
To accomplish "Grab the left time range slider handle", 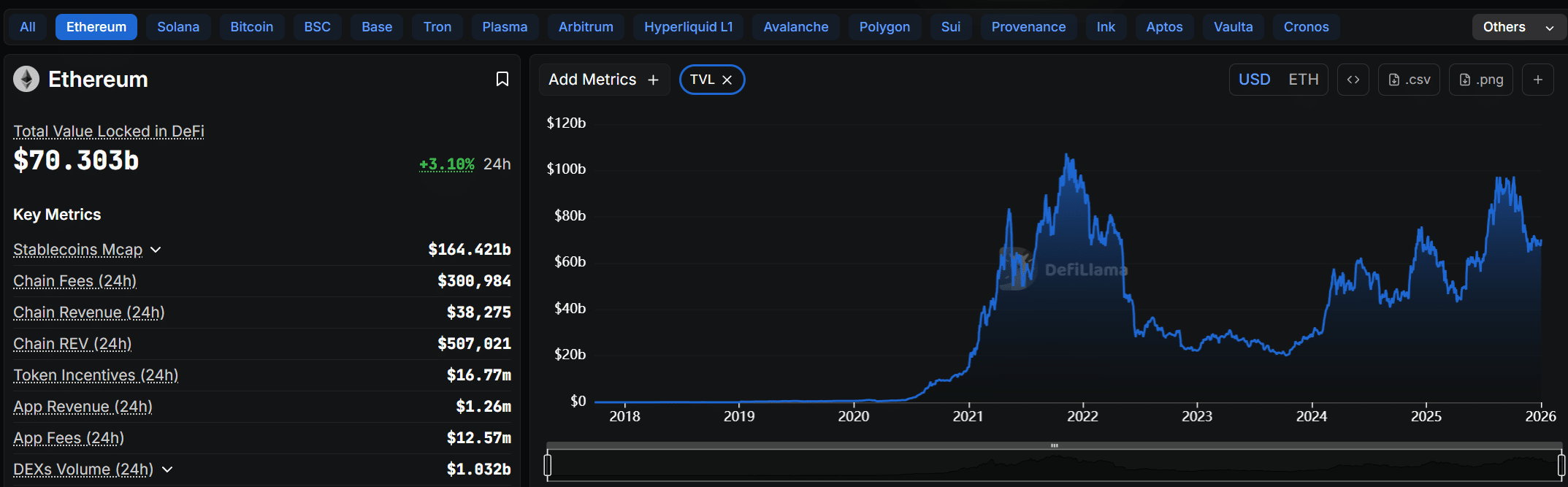I will tap(548, 465).
